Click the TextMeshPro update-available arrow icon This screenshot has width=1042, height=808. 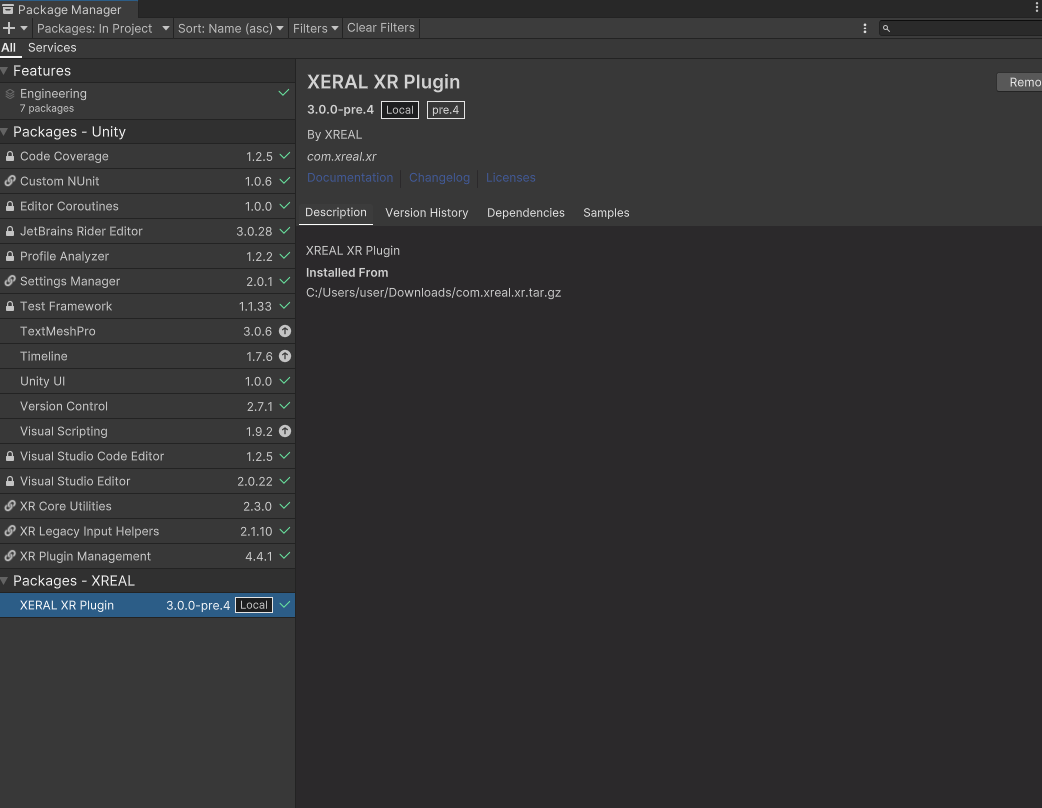click(x=284, y=331)
